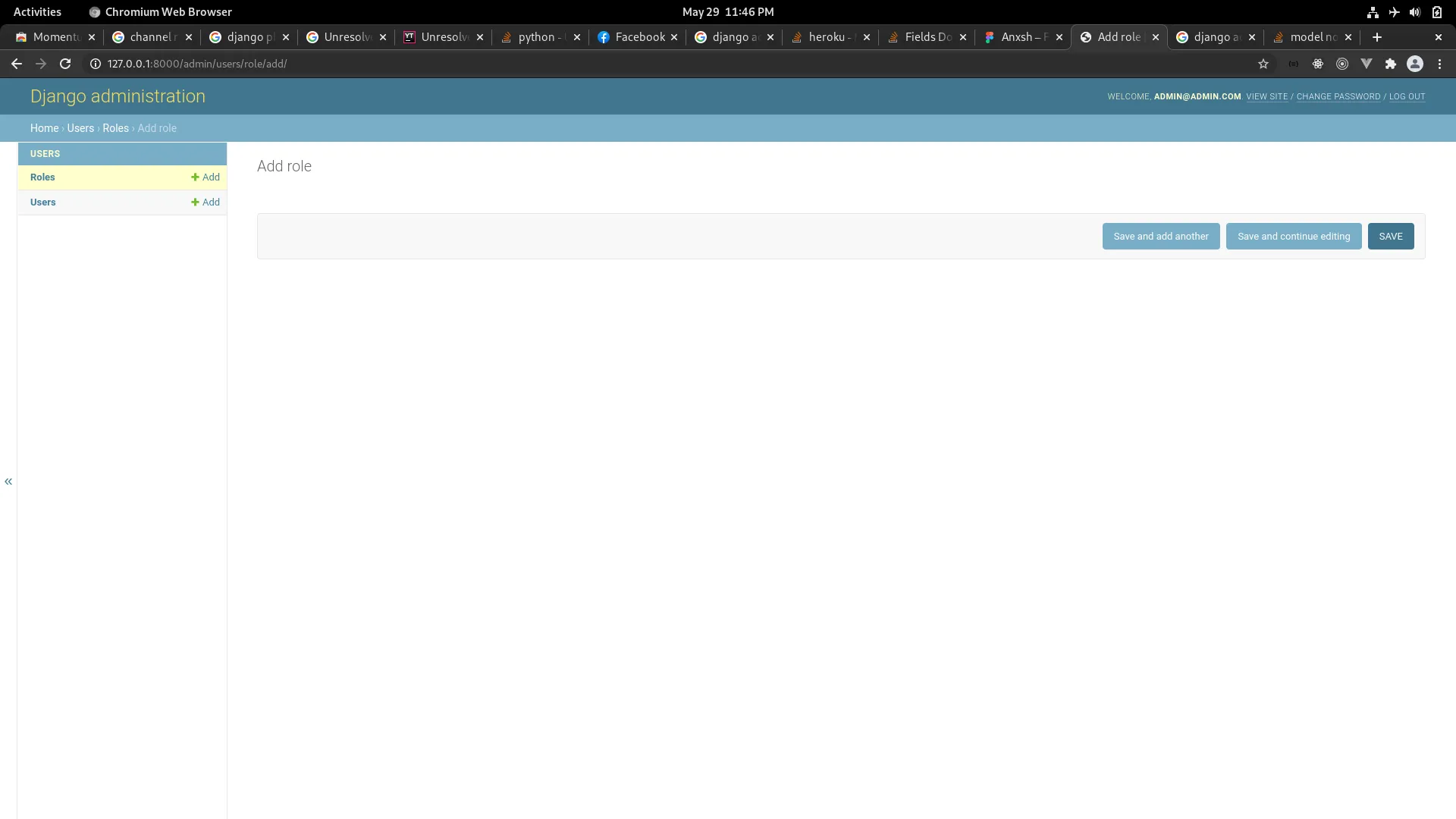Open the Roles breadcrumb link
Screen dimensions: 1456x819
115,128
